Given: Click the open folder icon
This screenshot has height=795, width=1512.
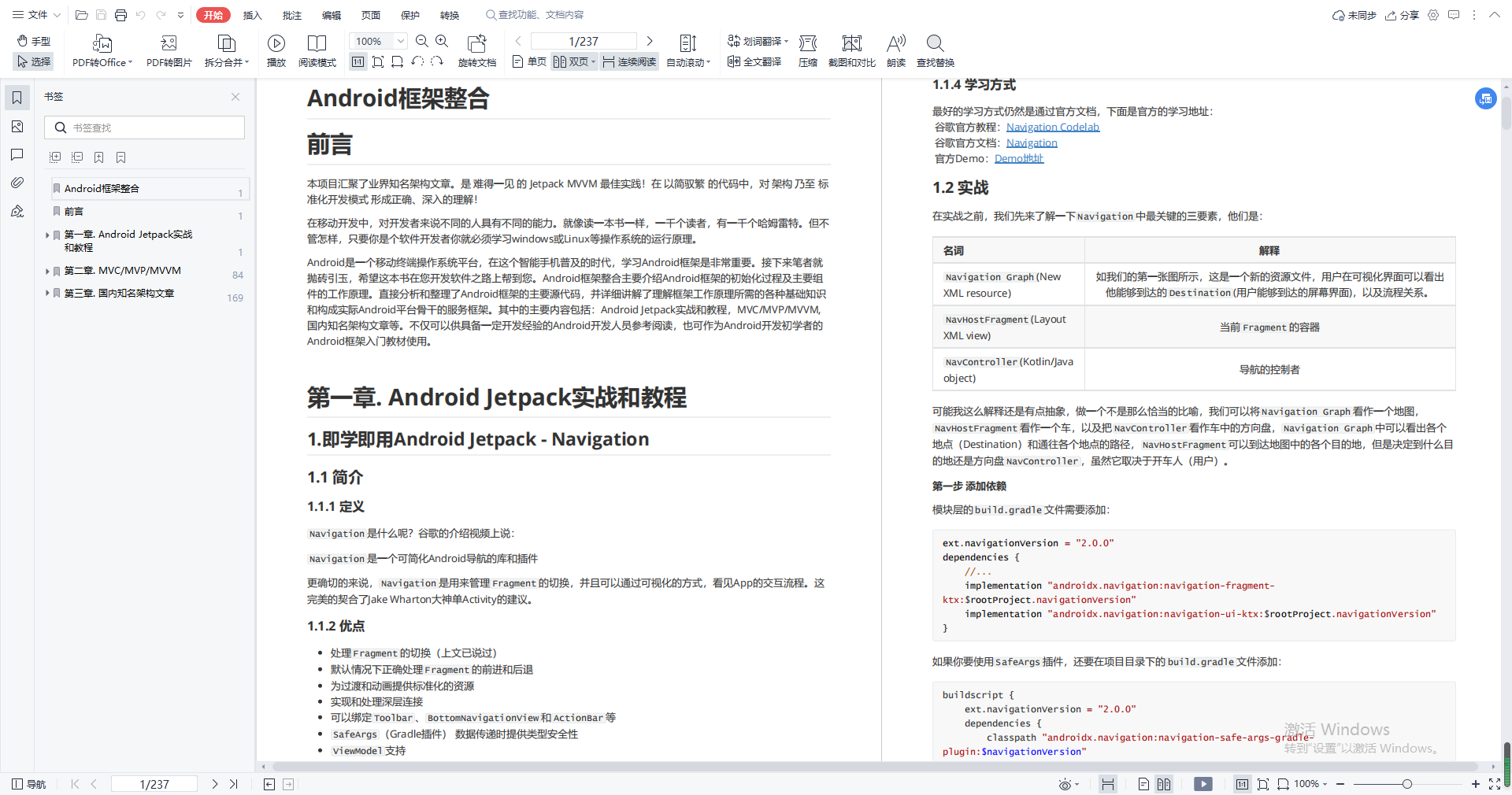Looking at the screenshot, I should click(81, 15).
